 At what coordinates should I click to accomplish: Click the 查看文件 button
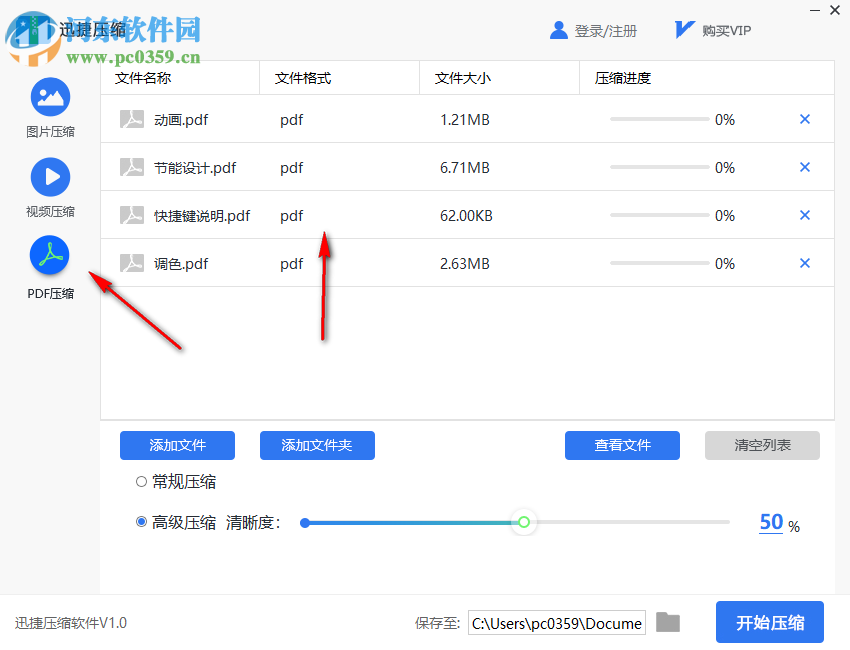tap(622, 445)
